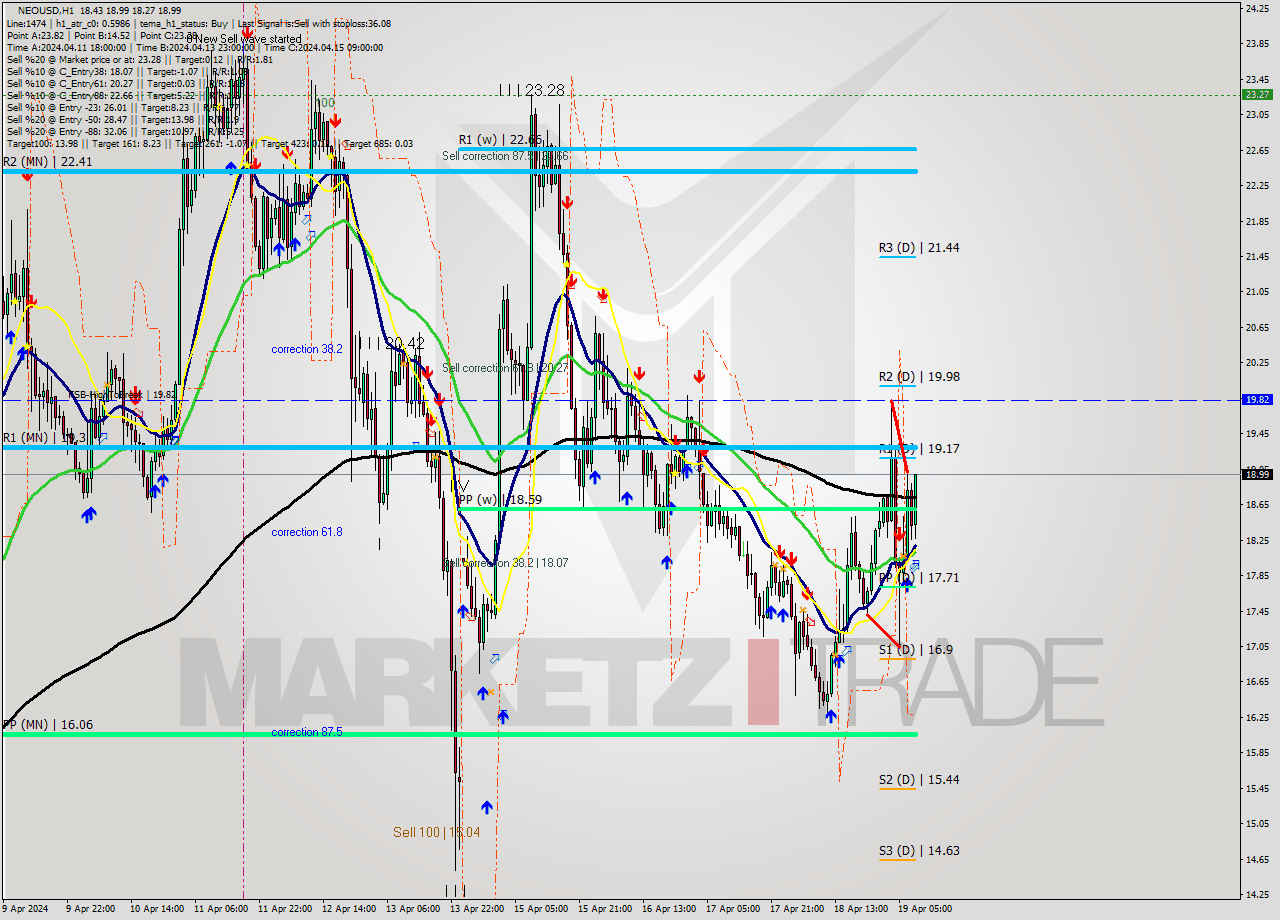Screen dimensions: 1280x920
Task: Click the 'correction 87.5' Fibonacci label
Action: click(307, 732)
